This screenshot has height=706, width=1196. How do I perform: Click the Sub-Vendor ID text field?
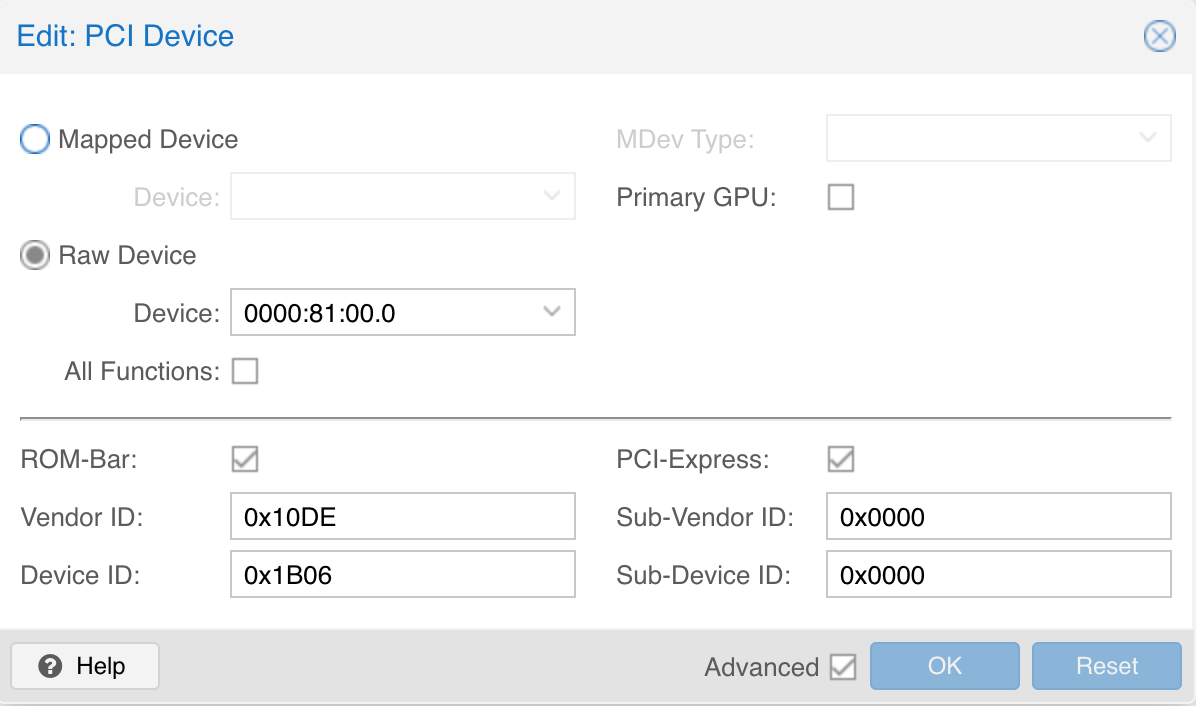998,516
